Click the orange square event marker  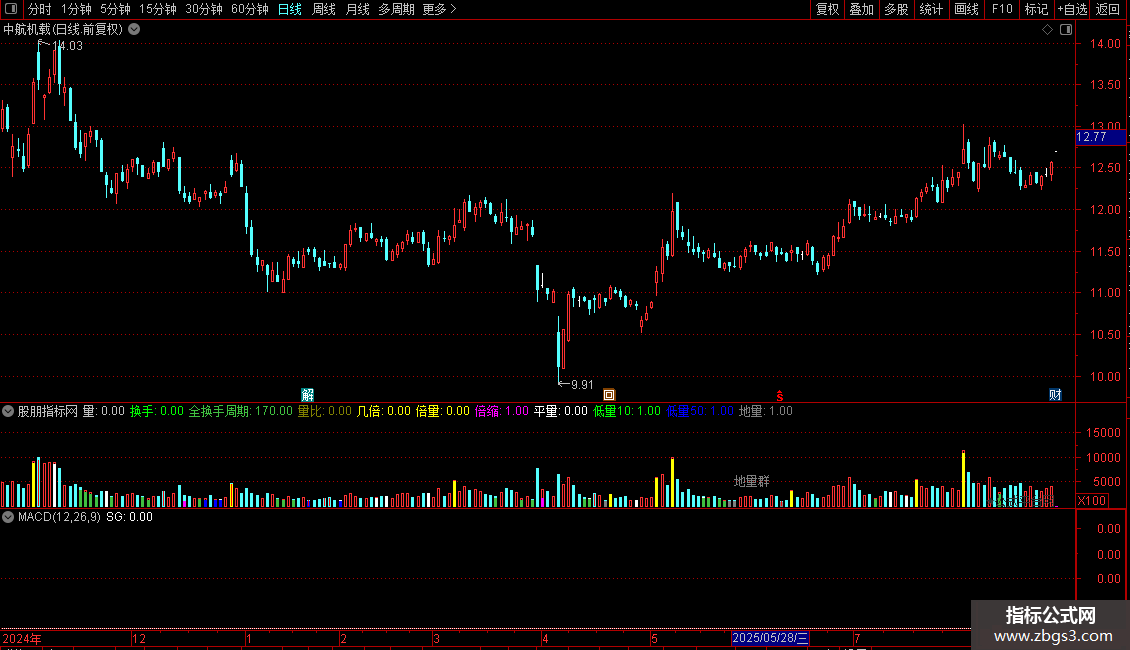[609, 394]
